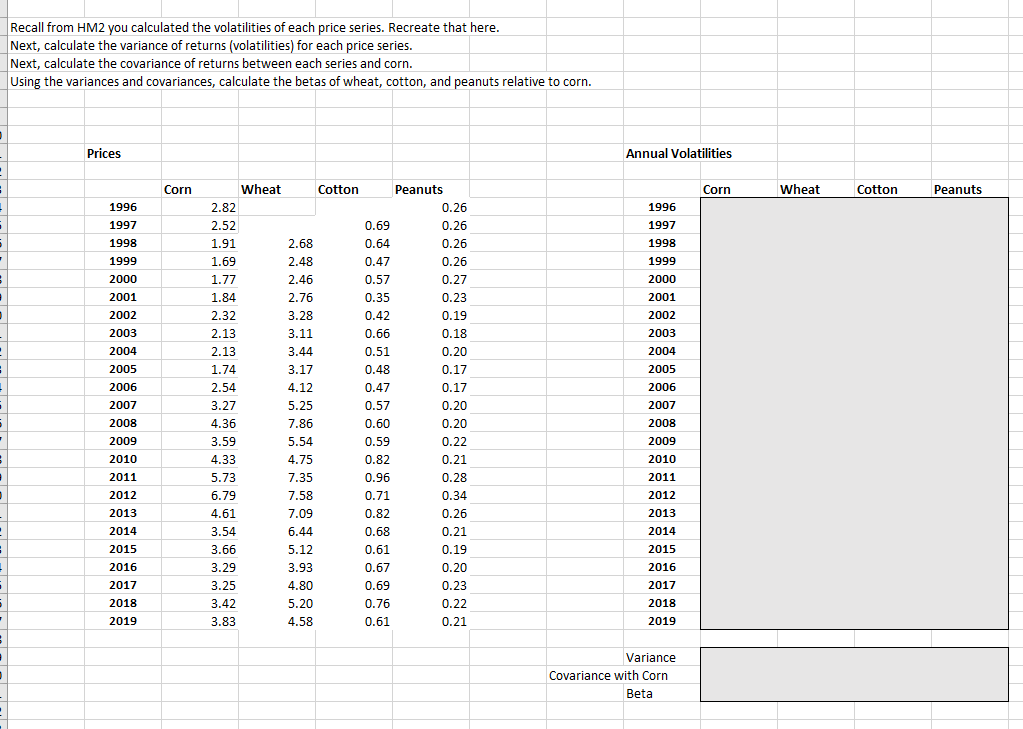Click inside the gray volatilities output area
The height and width of the screenshot is (729, 1023).
point(855,410)
